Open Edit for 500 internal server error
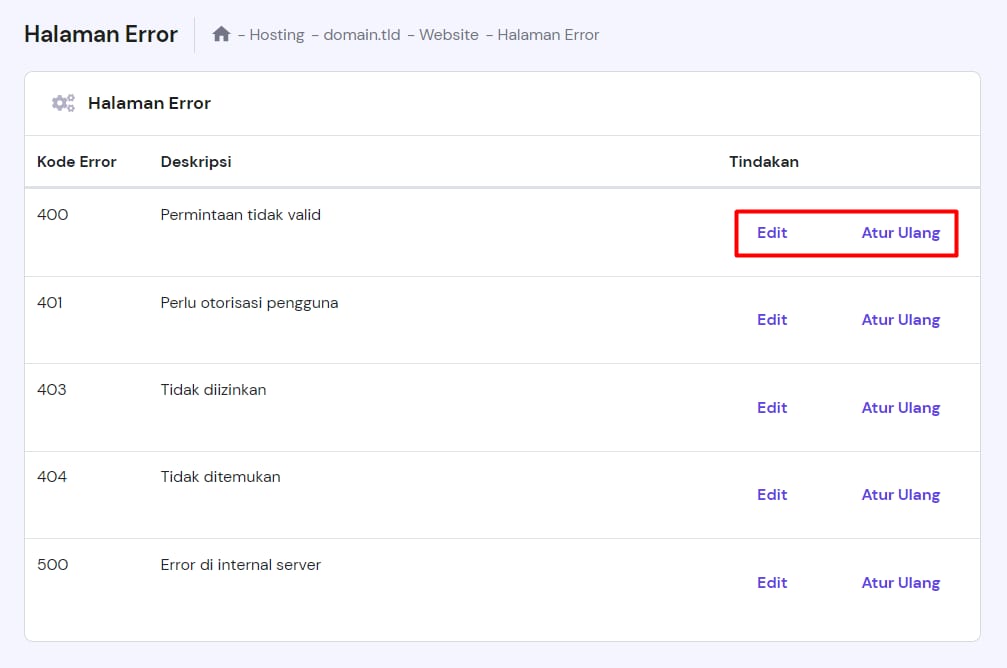This screenshot has height=668, width=1007. tap(771, 583)
